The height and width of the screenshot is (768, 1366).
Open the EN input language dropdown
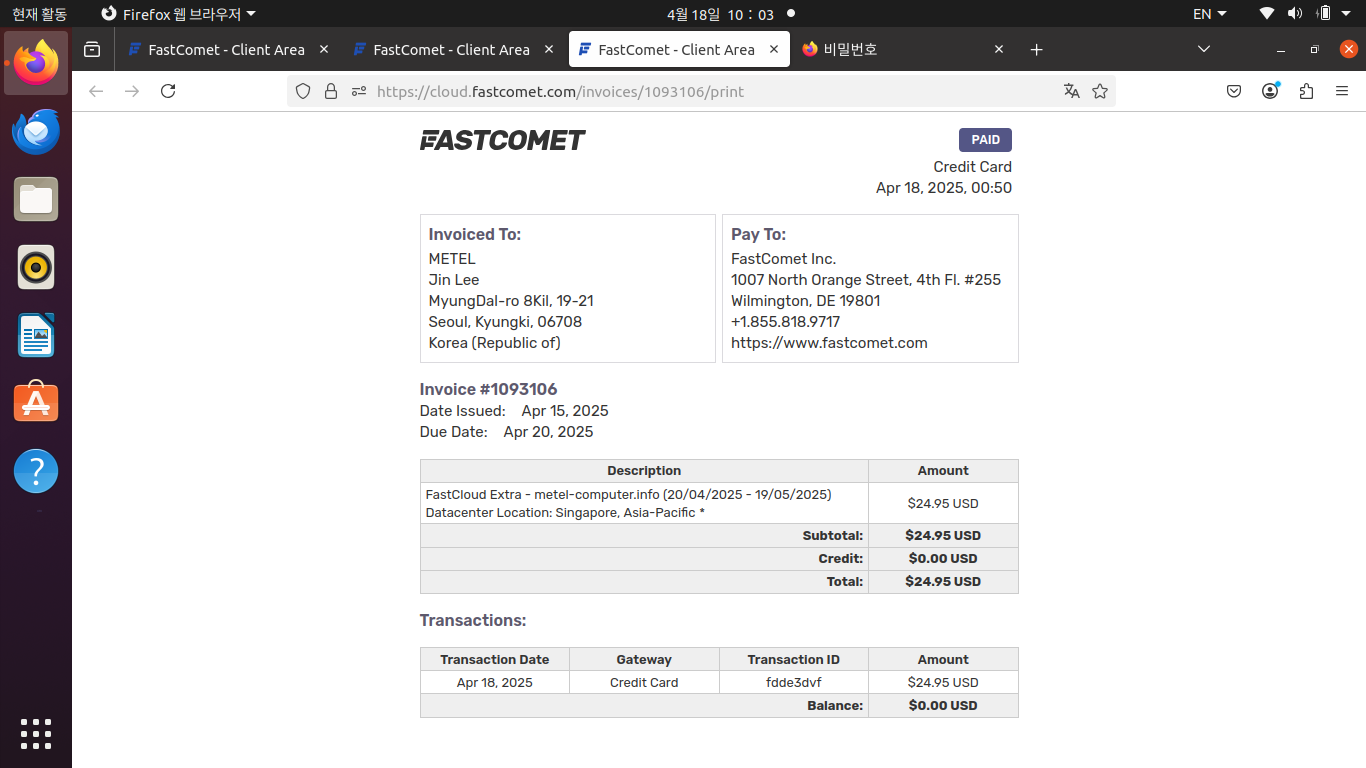pos(1209,14)
